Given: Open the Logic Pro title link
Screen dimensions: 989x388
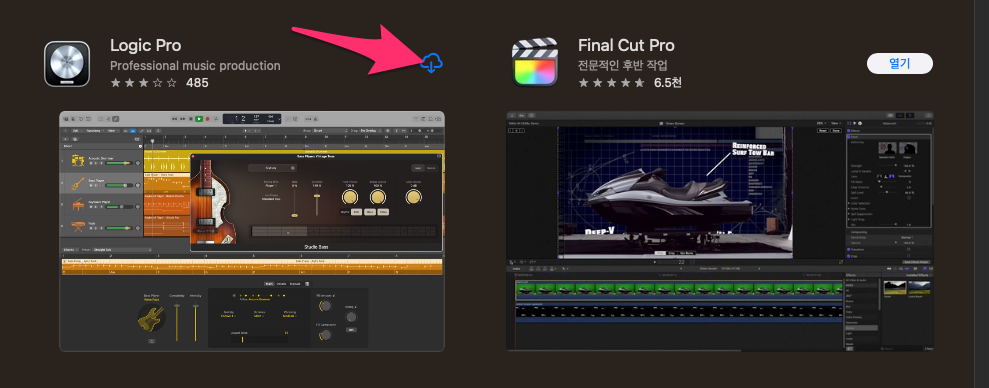Looking at the screenshot, I should 146,45.
